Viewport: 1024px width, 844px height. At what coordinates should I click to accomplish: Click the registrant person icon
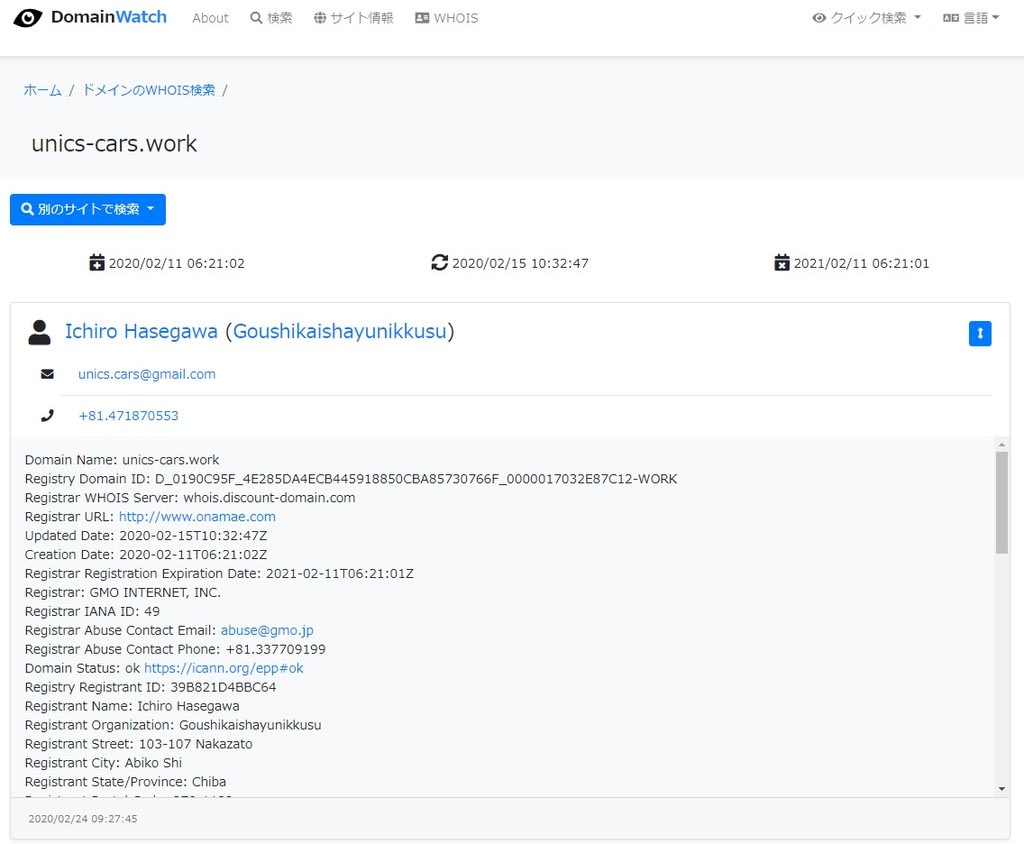click(x=39, y=332)
